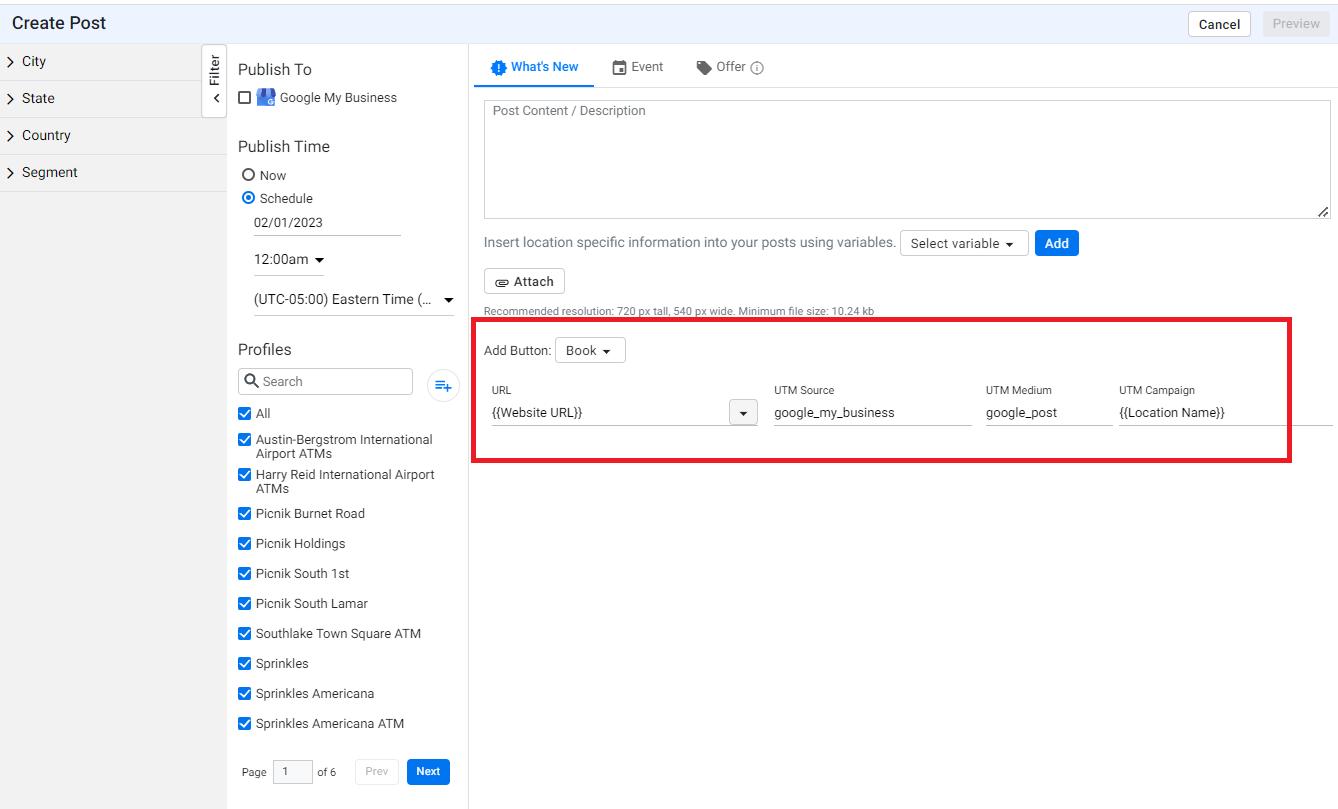Click the Attach button
The height and width of the screenshot is (809, 1338).
click(524, 282)
